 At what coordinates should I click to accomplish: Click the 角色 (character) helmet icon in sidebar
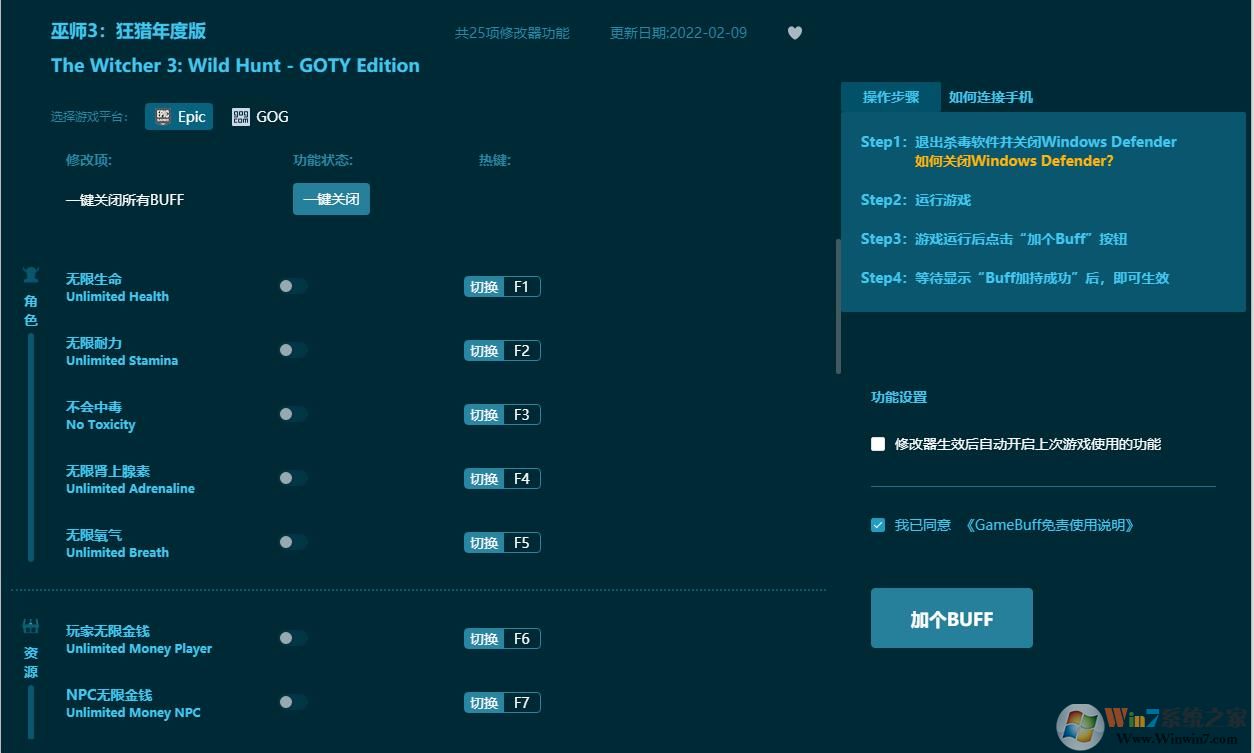(30, 274)
